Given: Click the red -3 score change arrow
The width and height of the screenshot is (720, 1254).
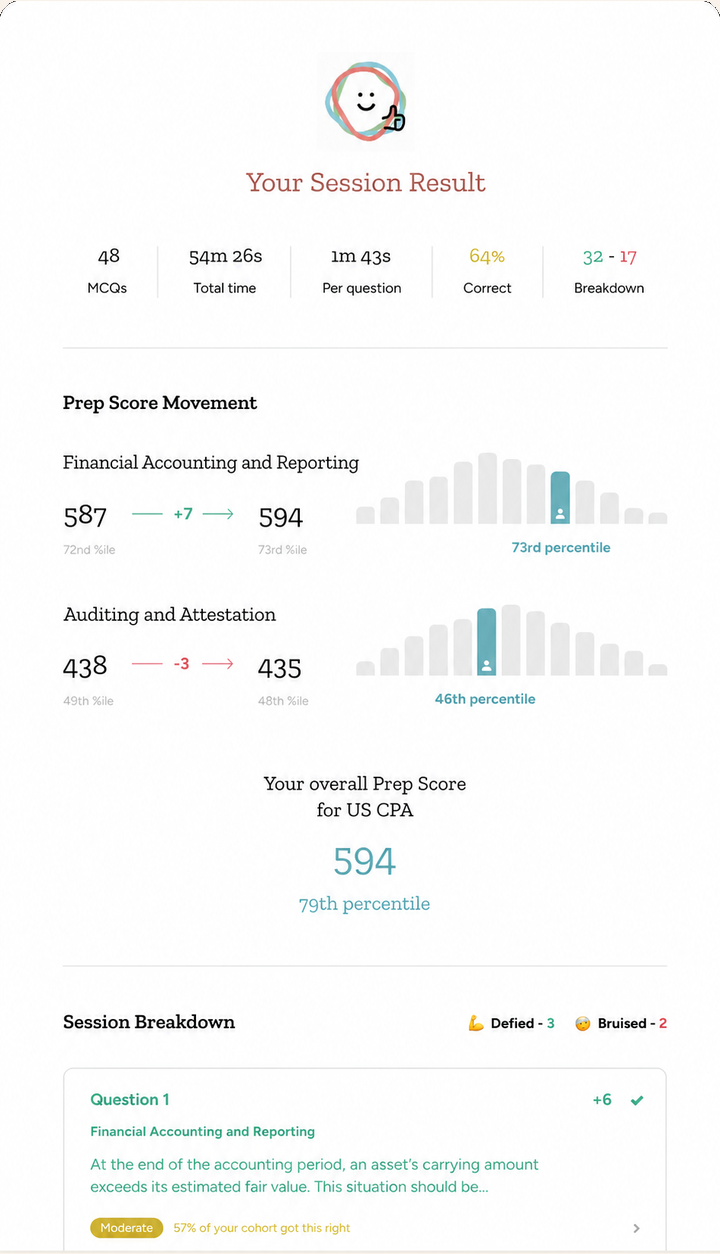Looking at the screenshot, I should (183, 664).
